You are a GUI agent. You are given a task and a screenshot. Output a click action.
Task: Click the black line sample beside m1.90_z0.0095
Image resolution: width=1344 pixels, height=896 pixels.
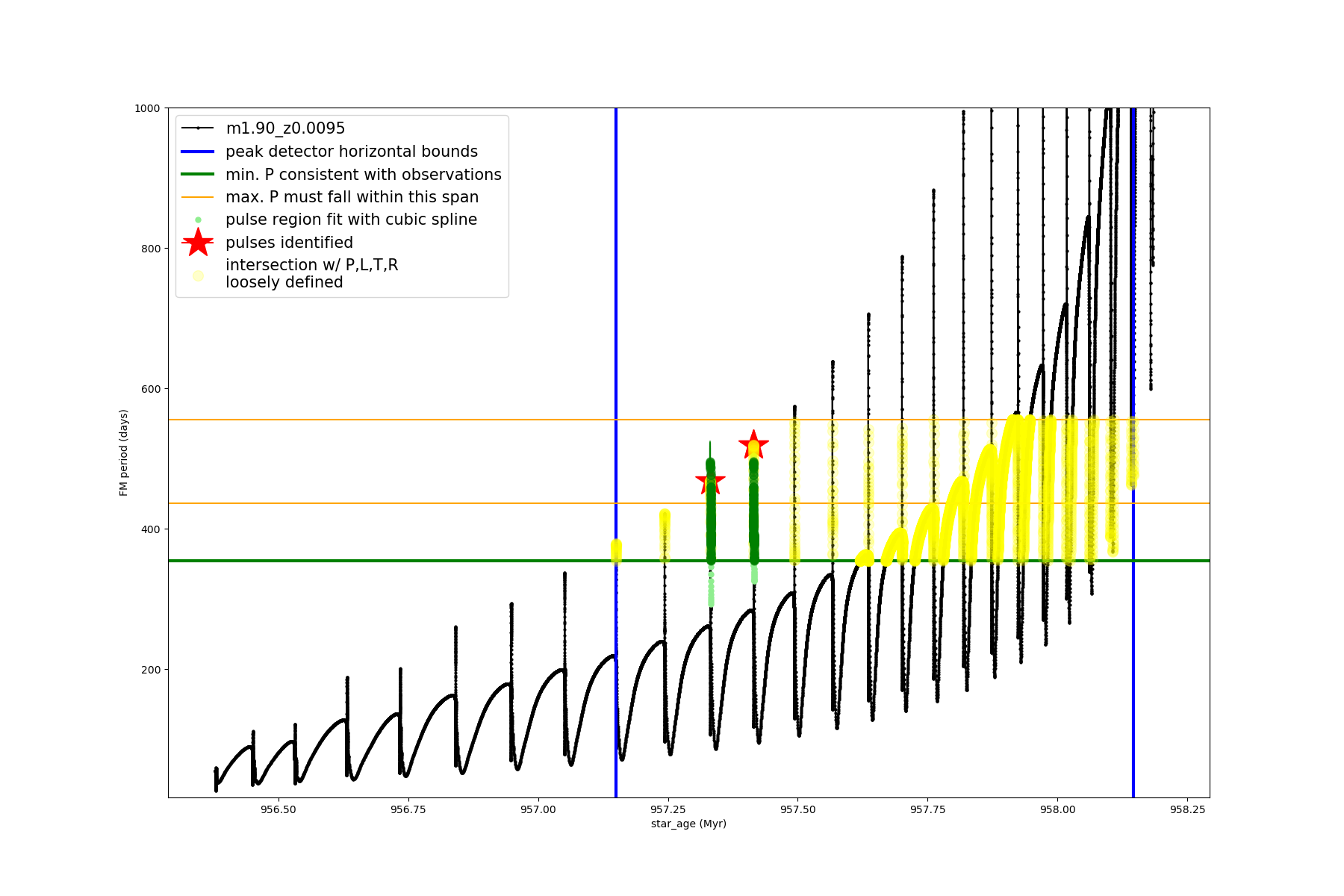[x=198, y=128]
